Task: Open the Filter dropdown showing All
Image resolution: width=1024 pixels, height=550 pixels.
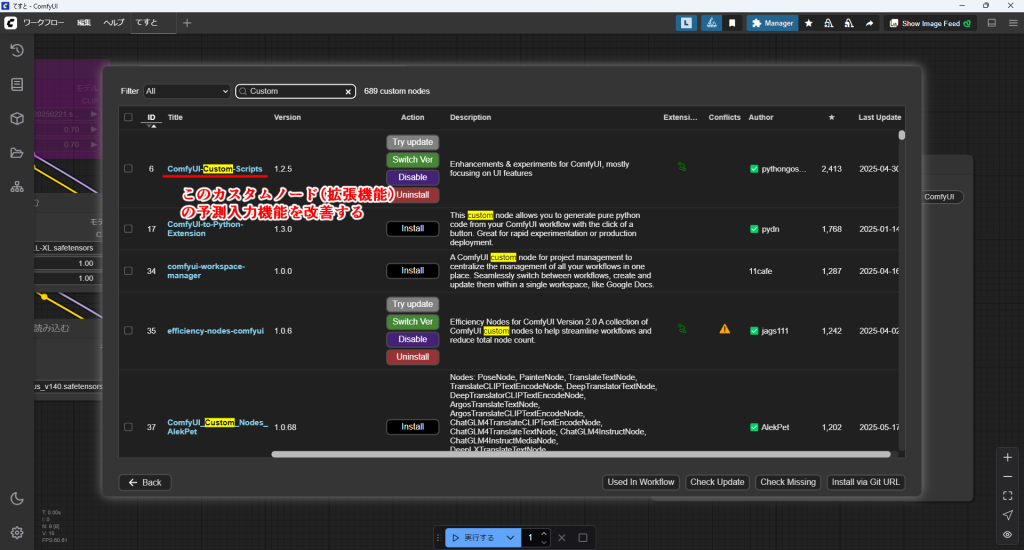Action: (187, 91)
